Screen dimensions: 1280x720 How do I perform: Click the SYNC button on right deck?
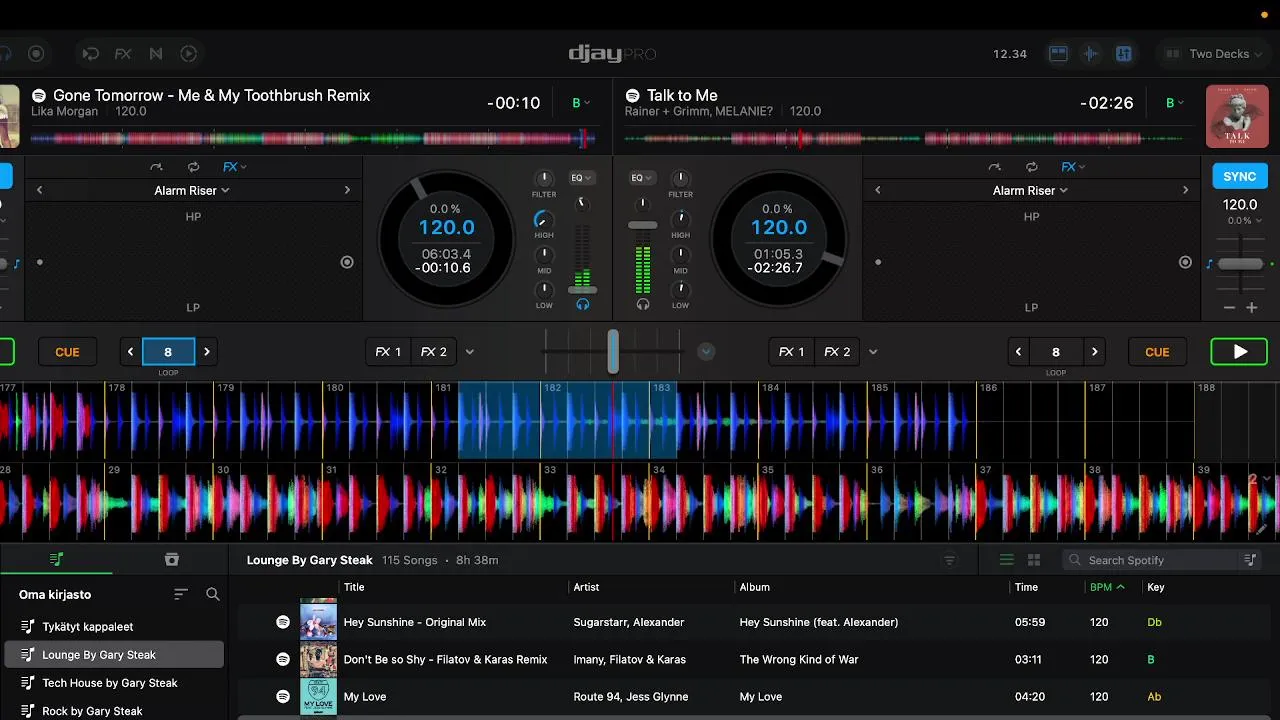coord(1240,176)
